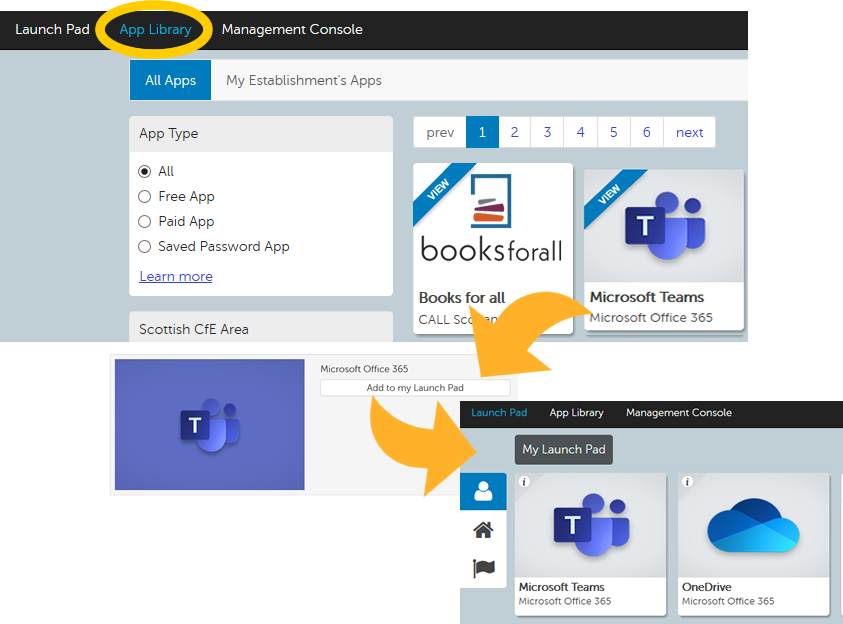
Task: Select the Free App radio option
Action: pos(145,197)
